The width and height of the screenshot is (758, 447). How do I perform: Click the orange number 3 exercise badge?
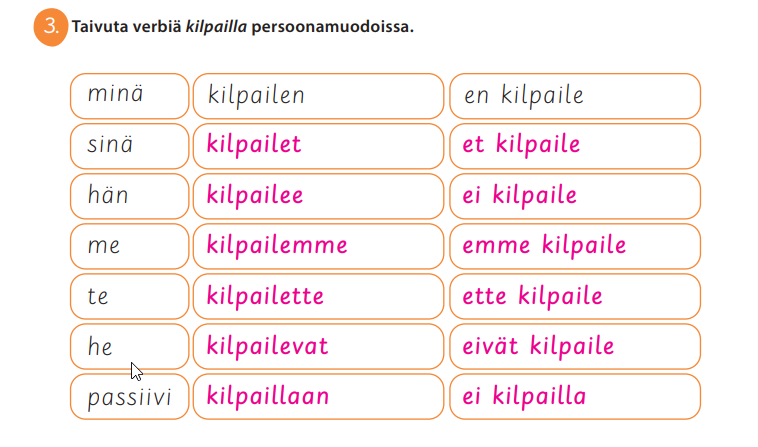(x=49, y=27)
